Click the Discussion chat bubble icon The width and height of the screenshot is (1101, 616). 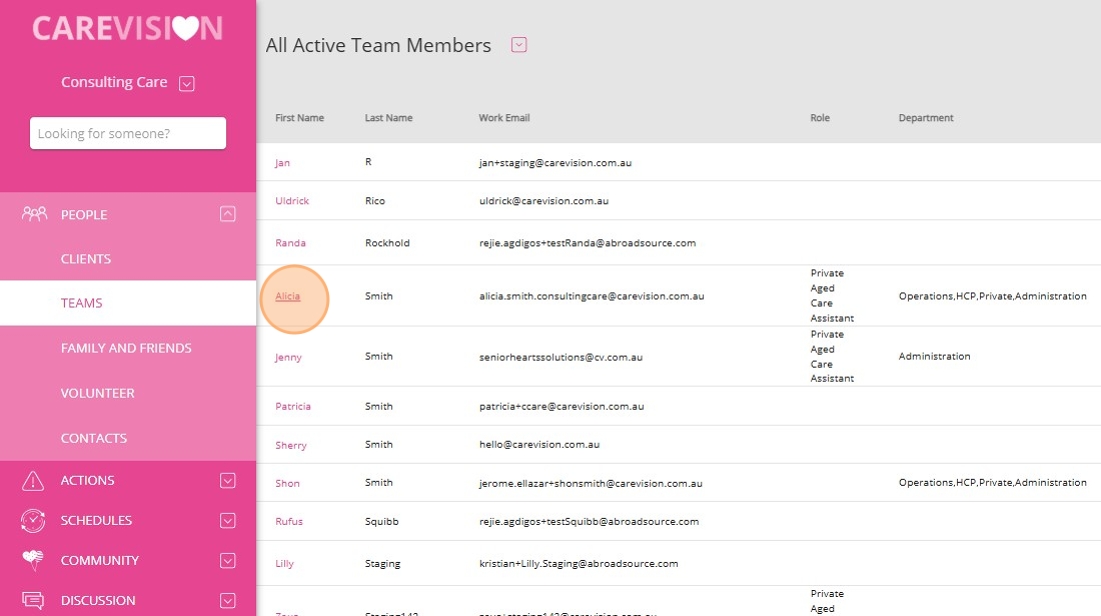33,600
